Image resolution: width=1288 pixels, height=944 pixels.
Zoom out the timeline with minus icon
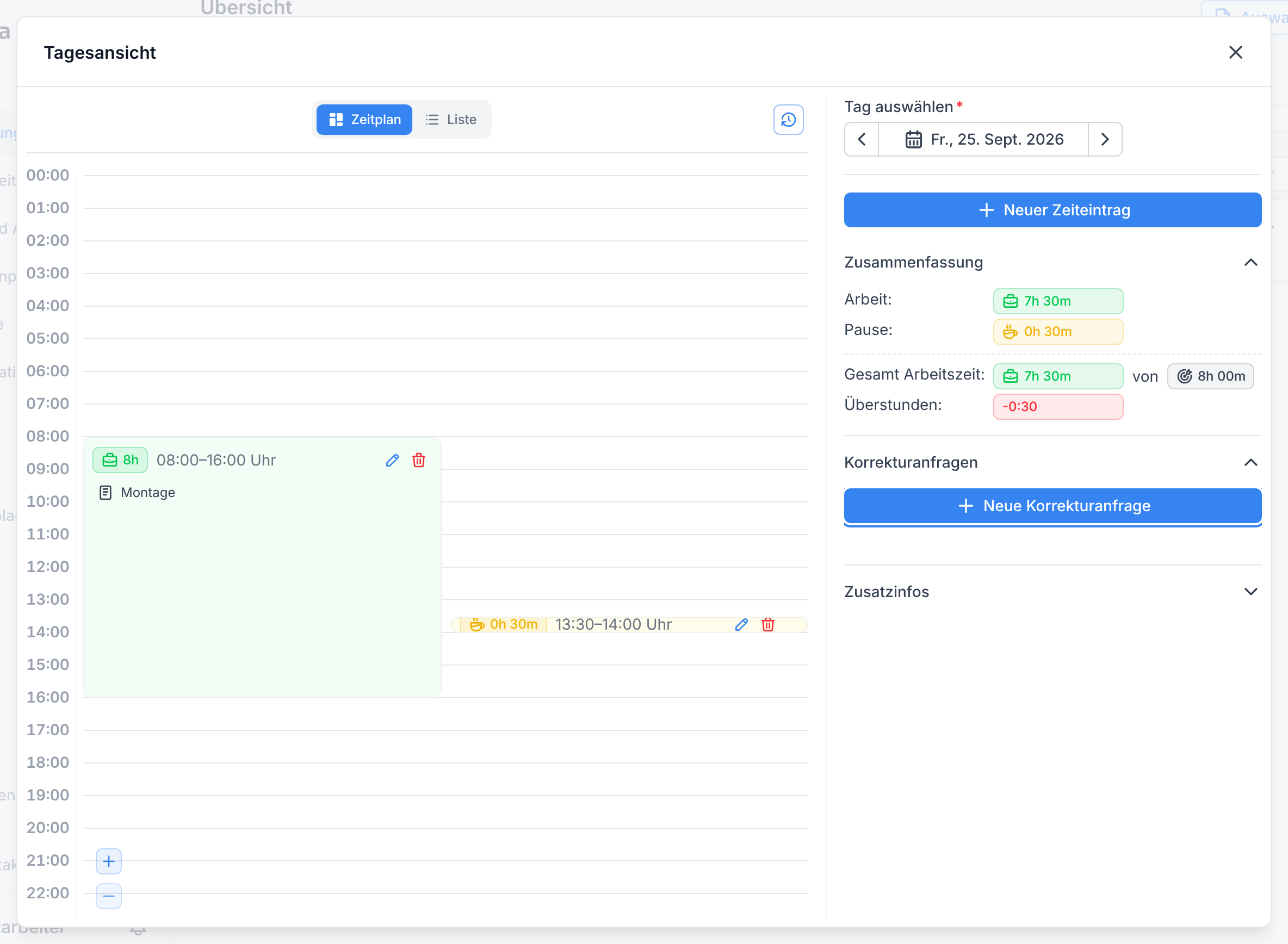[x=109, y=896]
